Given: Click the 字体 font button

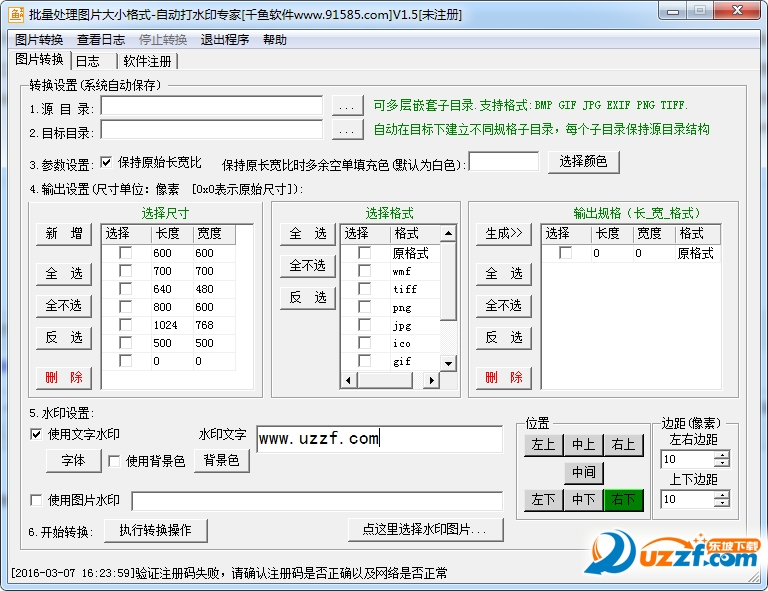Looking at the screenshot, I should pyautogui.click(x=73, y=461).
